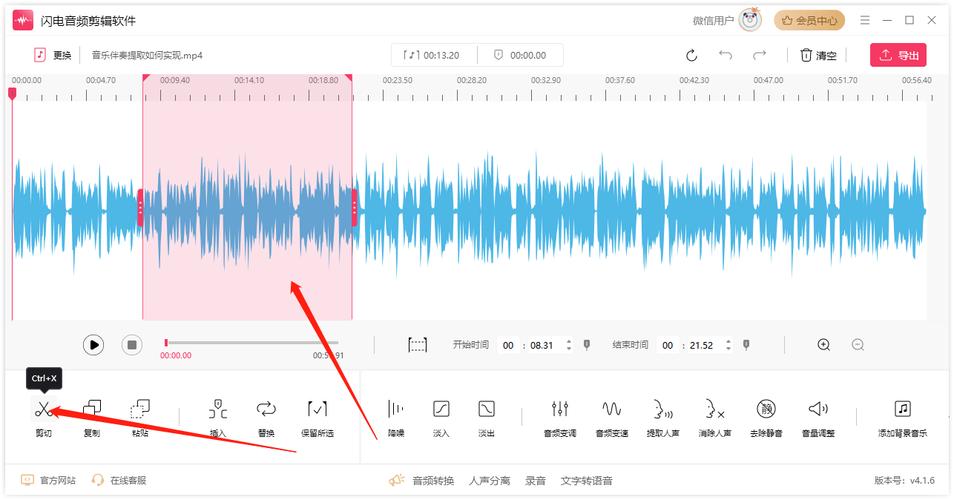The width and height of the screenshot is (954, 500).
Task: Set end marker pin next to 结束时间
Action: point(746,345)
